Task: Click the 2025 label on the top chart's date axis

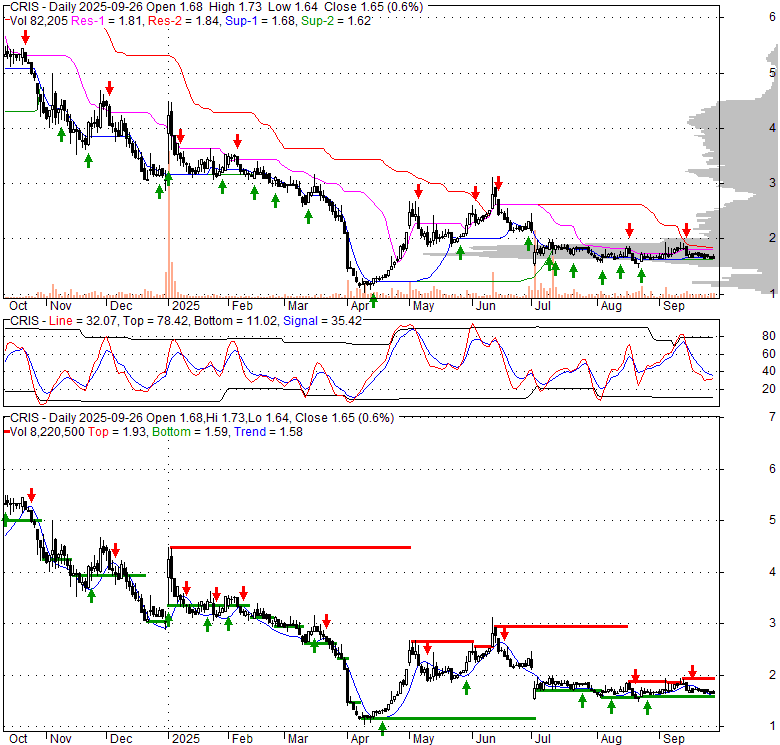Action: 186,305
